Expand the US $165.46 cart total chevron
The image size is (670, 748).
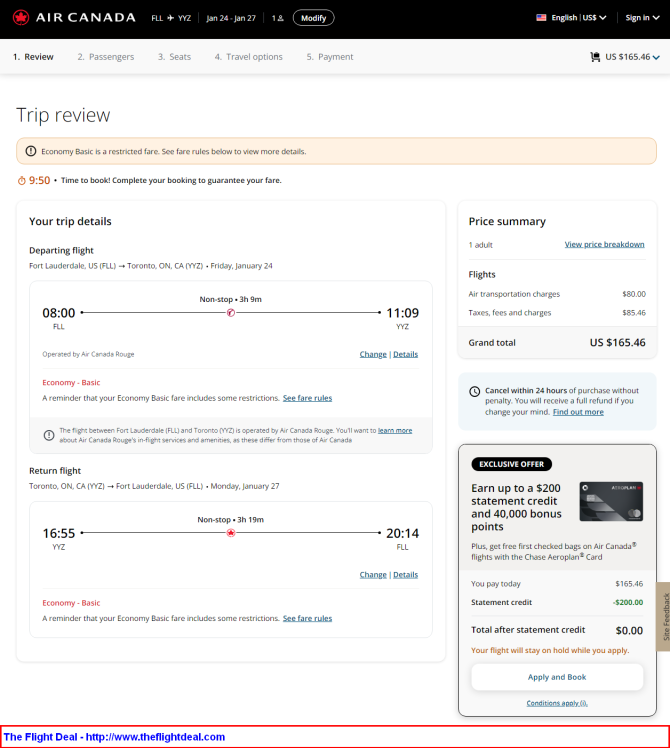[656, 57]
